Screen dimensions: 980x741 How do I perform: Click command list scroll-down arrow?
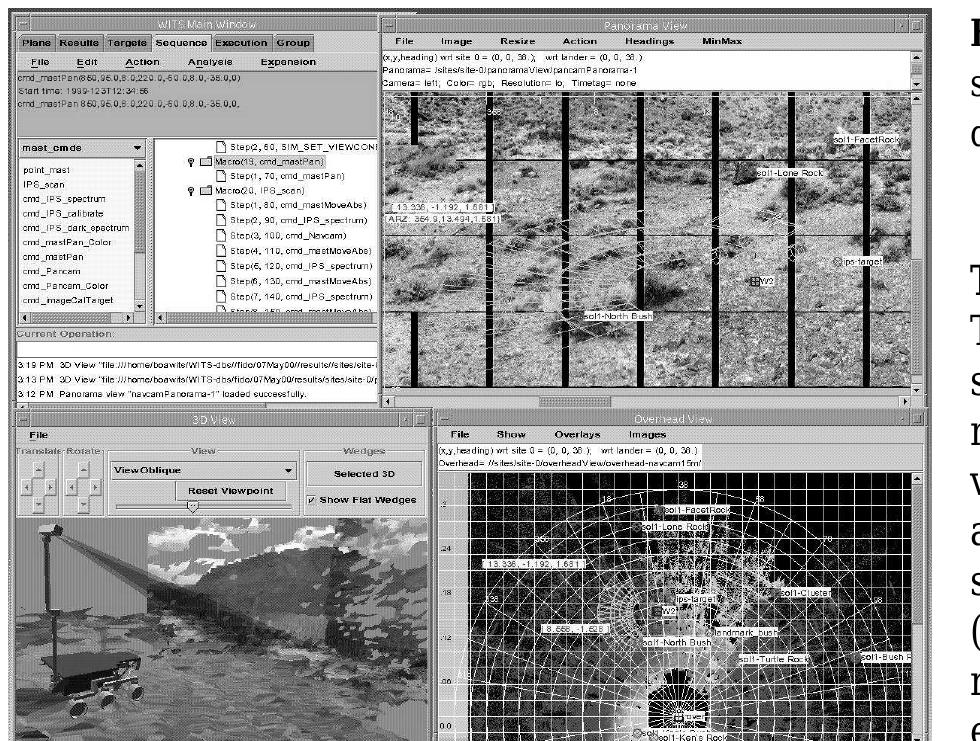coord(139,306)
